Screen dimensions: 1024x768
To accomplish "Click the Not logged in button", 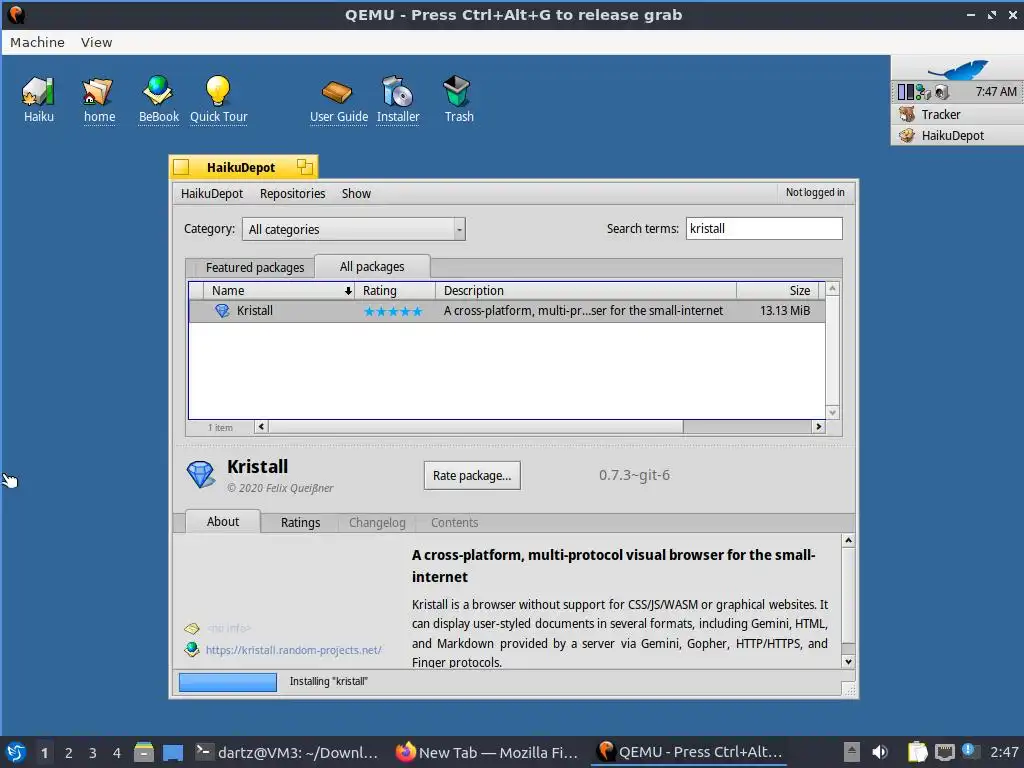I will 814,193.
